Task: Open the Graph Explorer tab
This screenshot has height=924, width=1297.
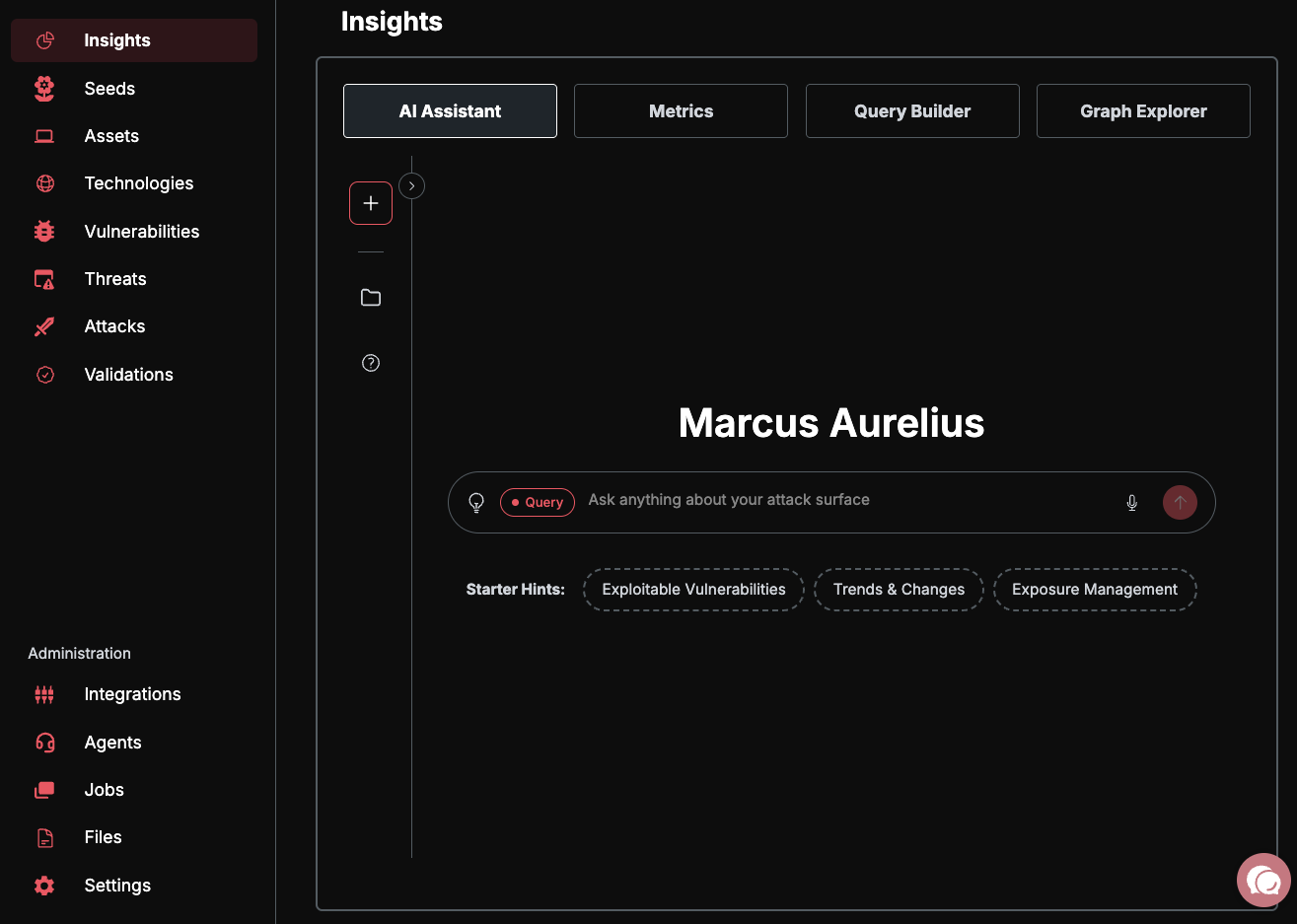Action: click(1143, 111)
